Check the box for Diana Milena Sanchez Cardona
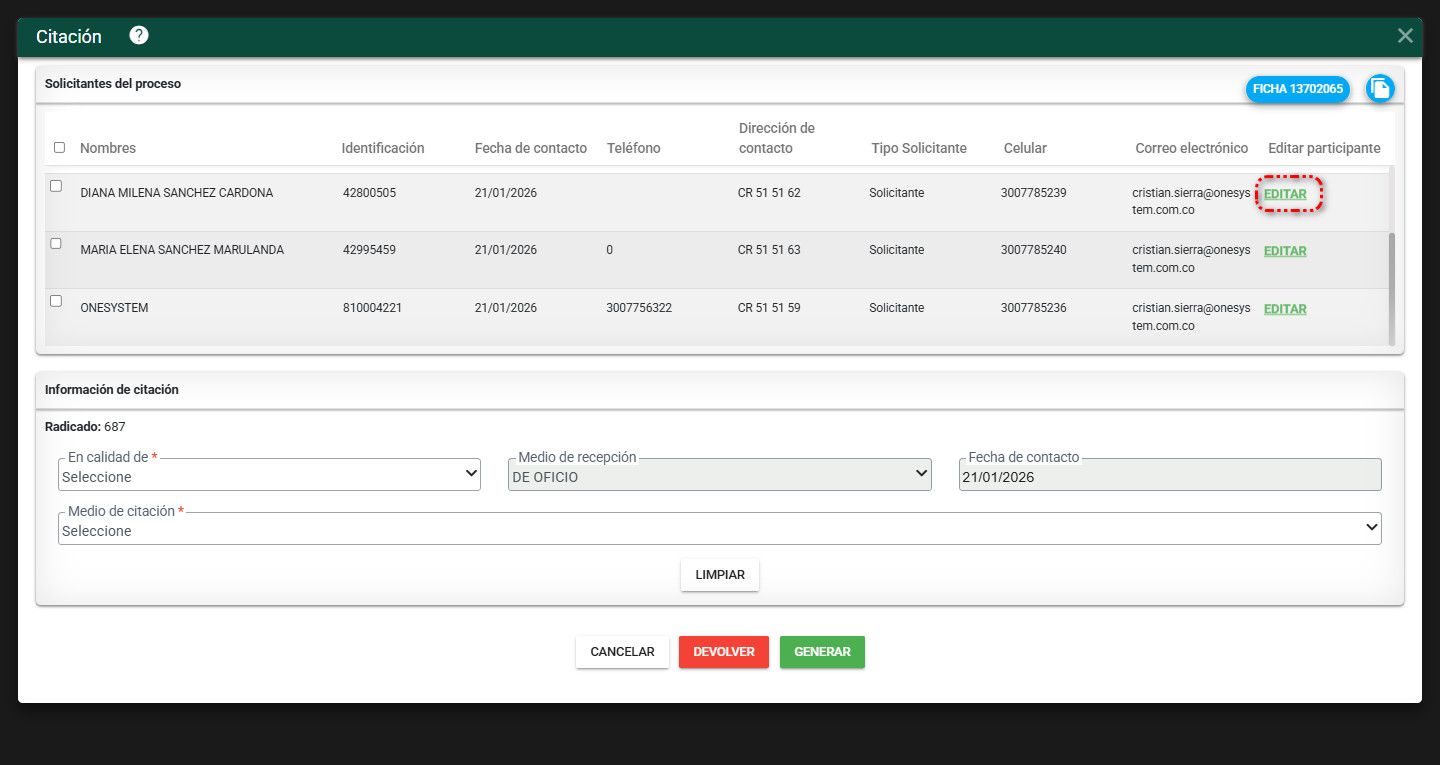 click(56, 186)
